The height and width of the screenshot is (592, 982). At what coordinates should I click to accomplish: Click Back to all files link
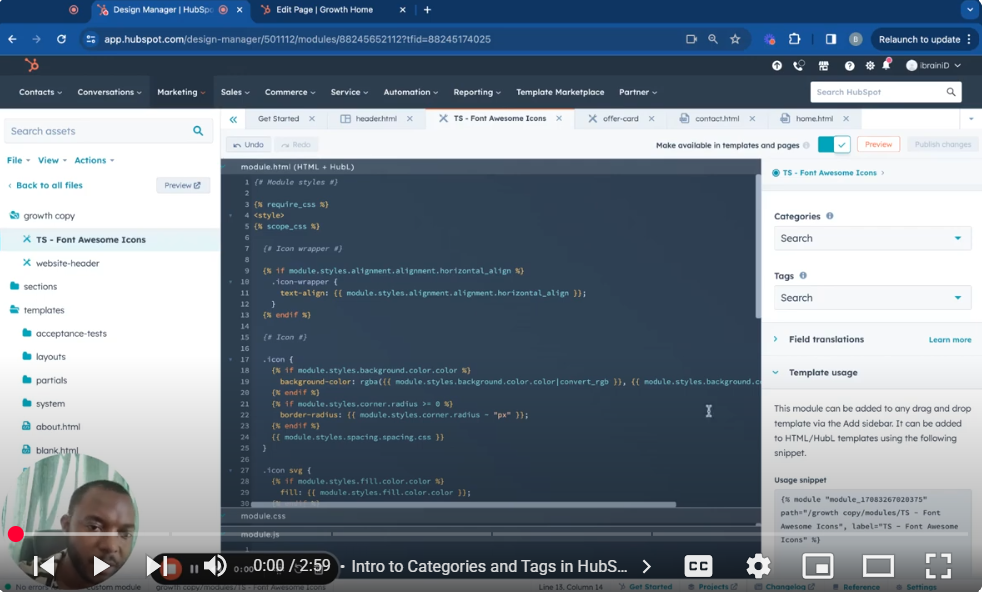pos(49,185)
